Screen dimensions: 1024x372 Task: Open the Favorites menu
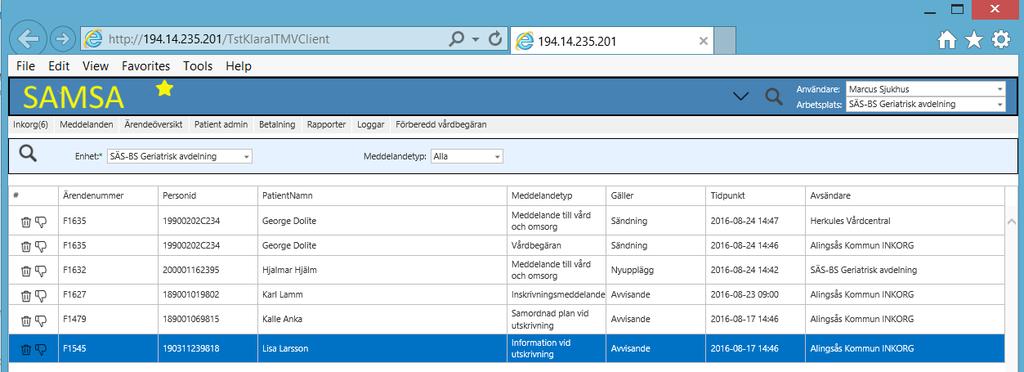146,66
